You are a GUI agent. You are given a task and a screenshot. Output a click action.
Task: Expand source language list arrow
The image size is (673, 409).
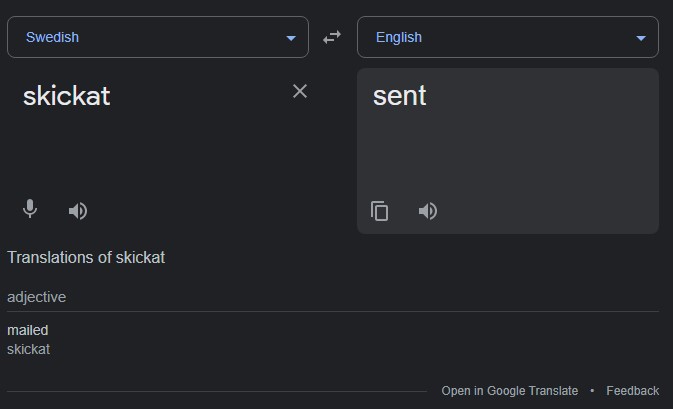[291, 38]
